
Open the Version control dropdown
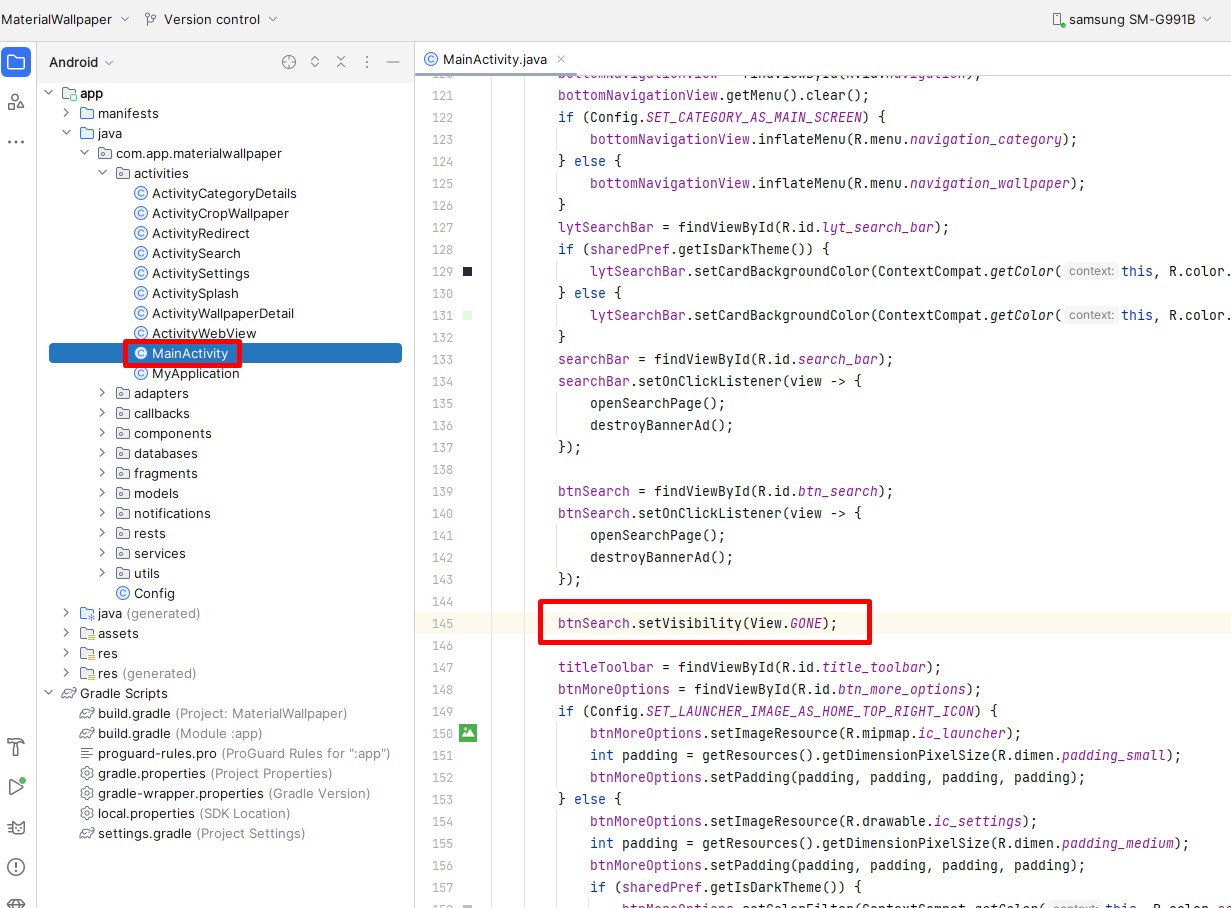(211, 19)
